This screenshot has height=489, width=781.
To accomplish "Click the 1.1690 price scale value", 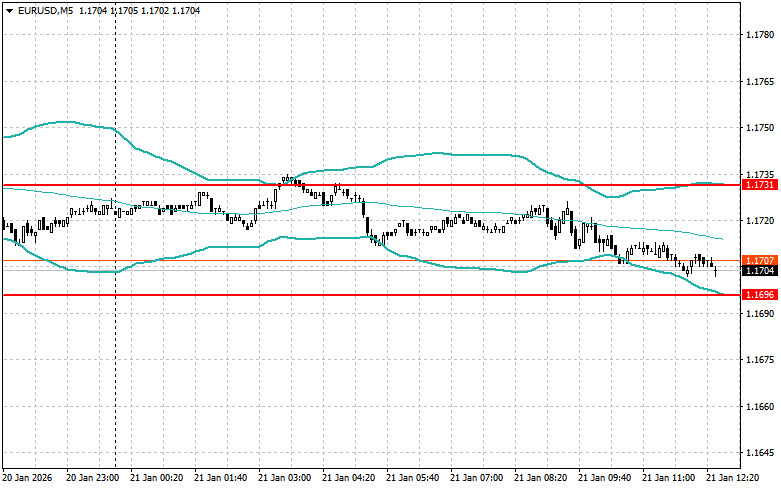I will point(760,314).
